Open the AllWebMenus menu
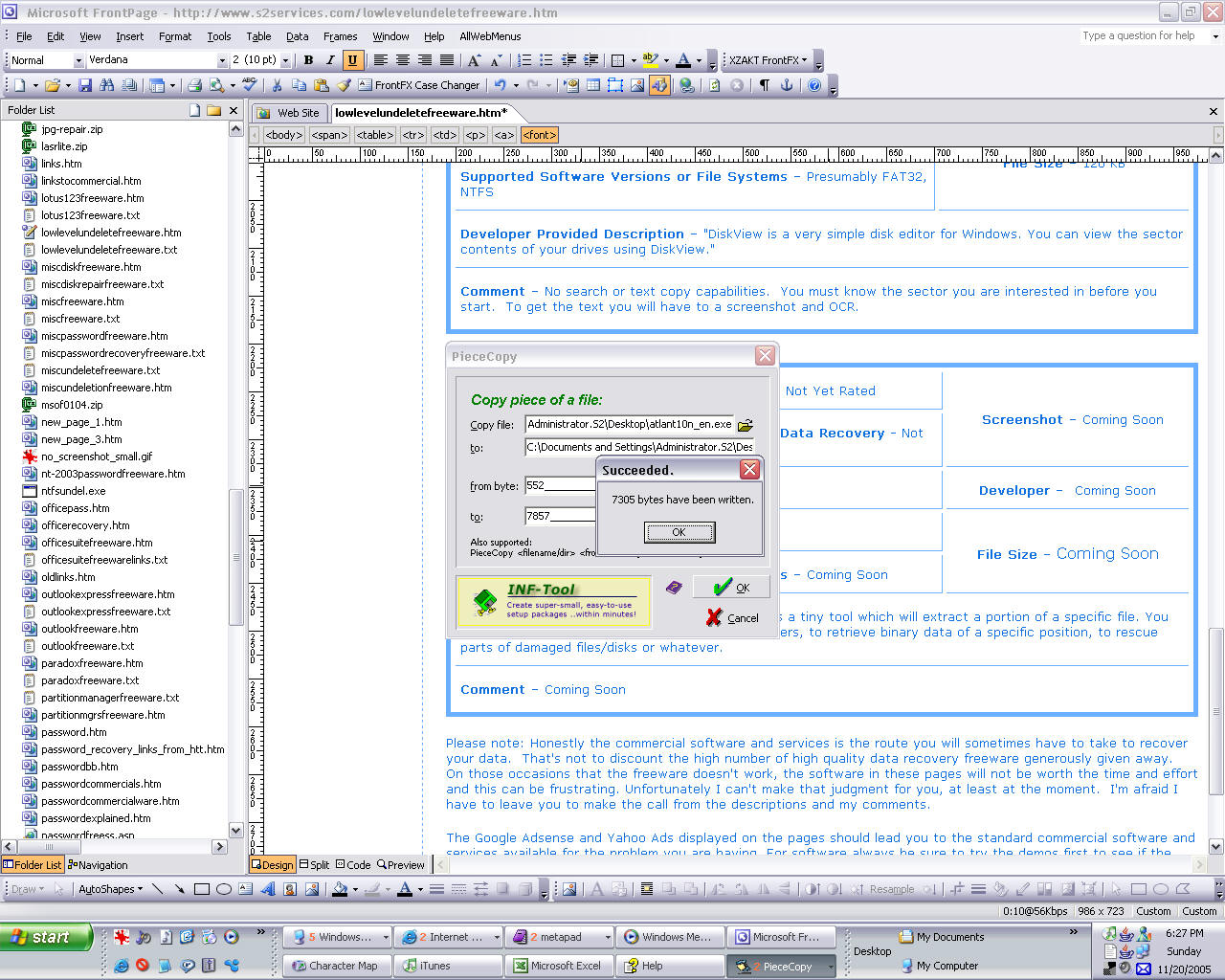The width and height of the screenshot is (1225, 980). [490, 36]
